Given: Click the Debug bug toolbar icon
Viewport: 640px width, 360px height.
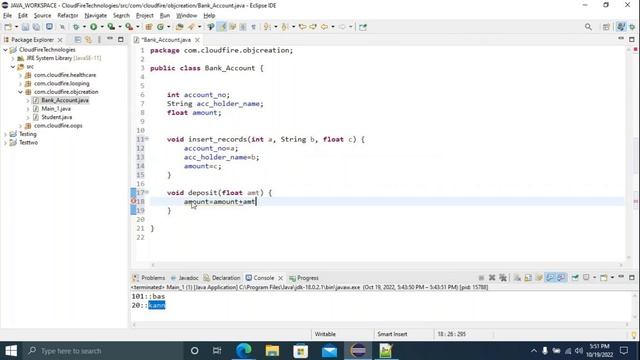Looking at the screenshot, I should coord(76,27).
